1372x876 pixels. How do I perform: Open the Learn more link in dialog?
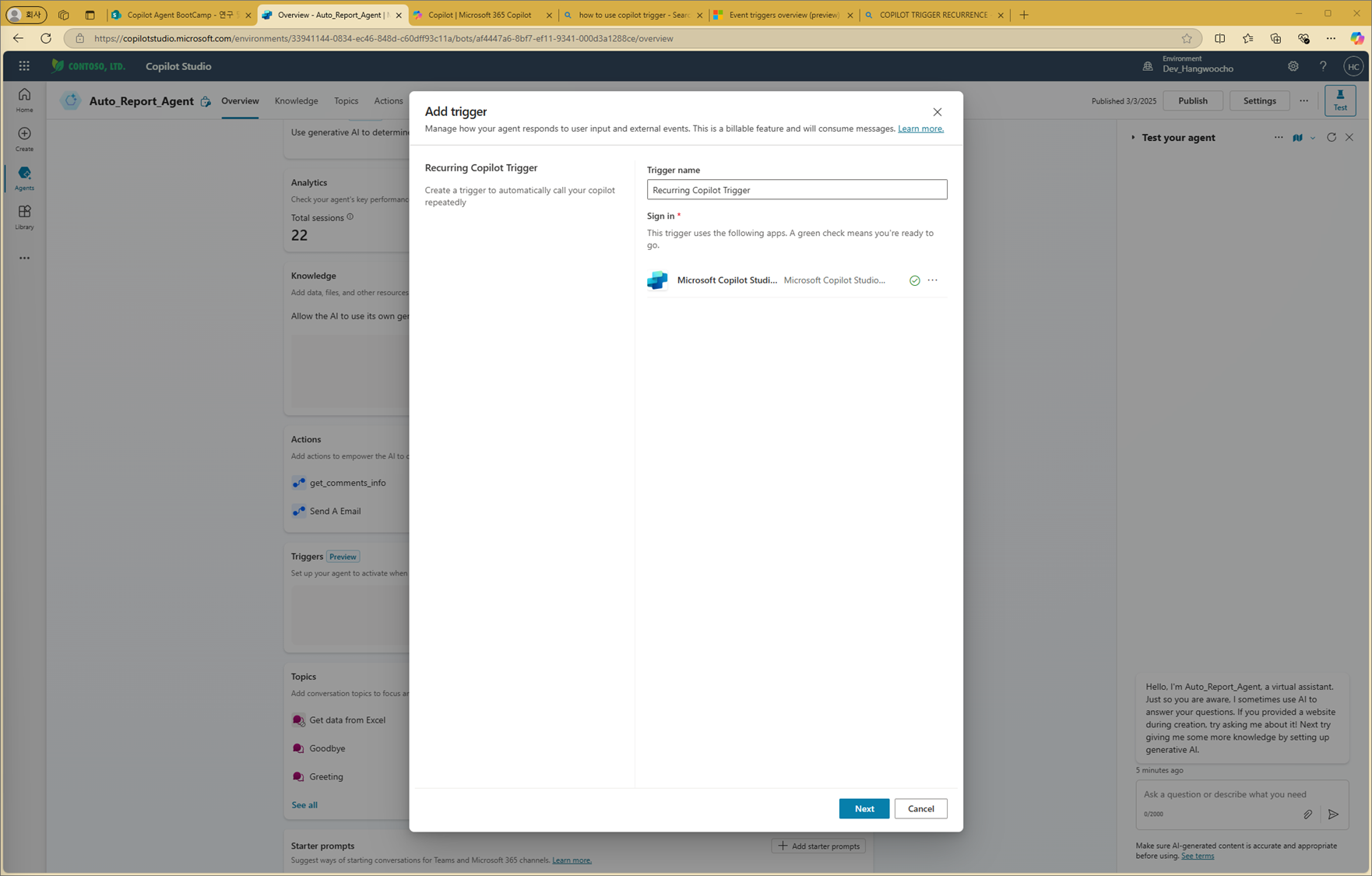coord(920,128)
